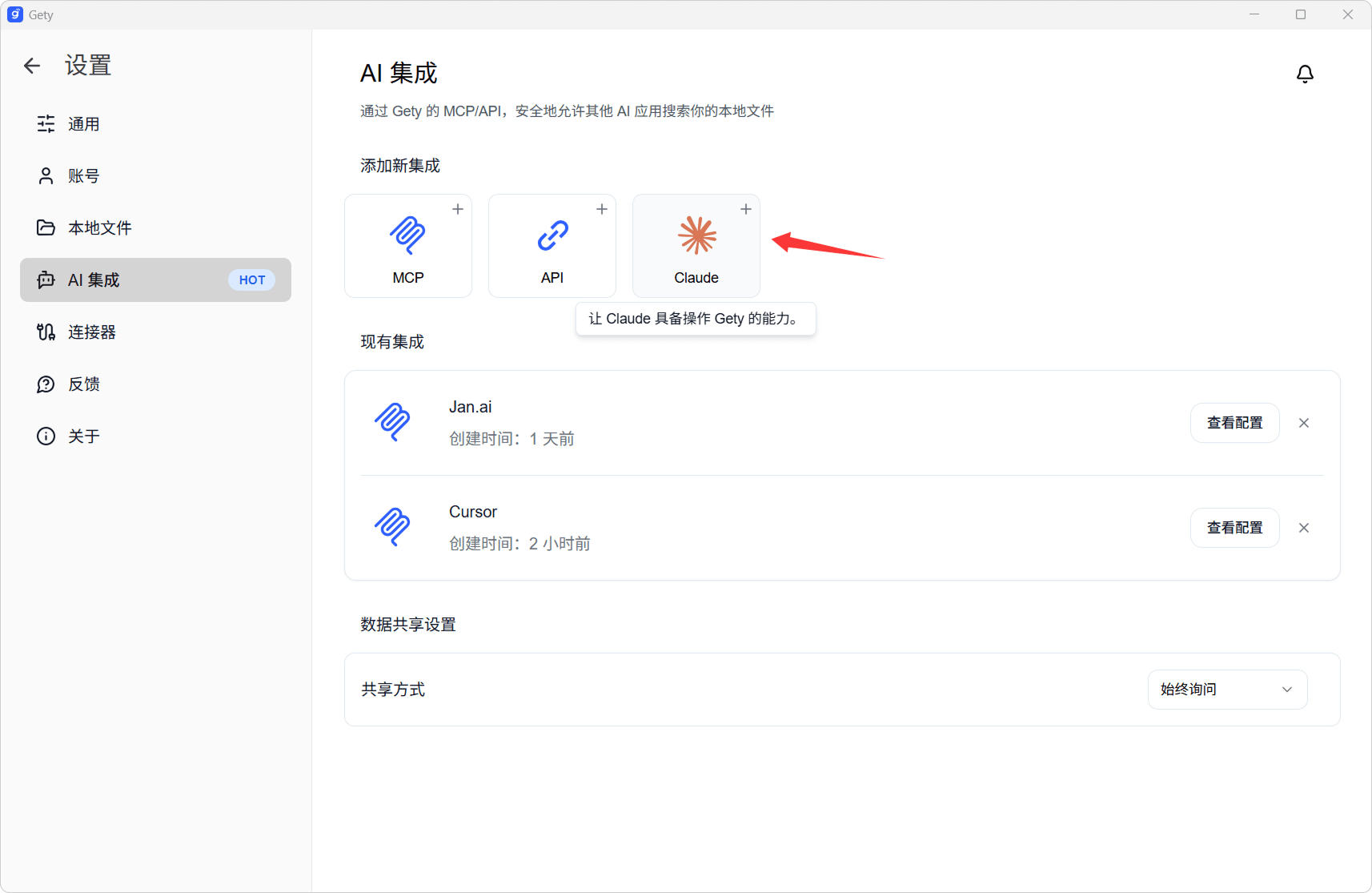Click the orange Claude starburst icon

pyautogui.click(x=697, y=235)
